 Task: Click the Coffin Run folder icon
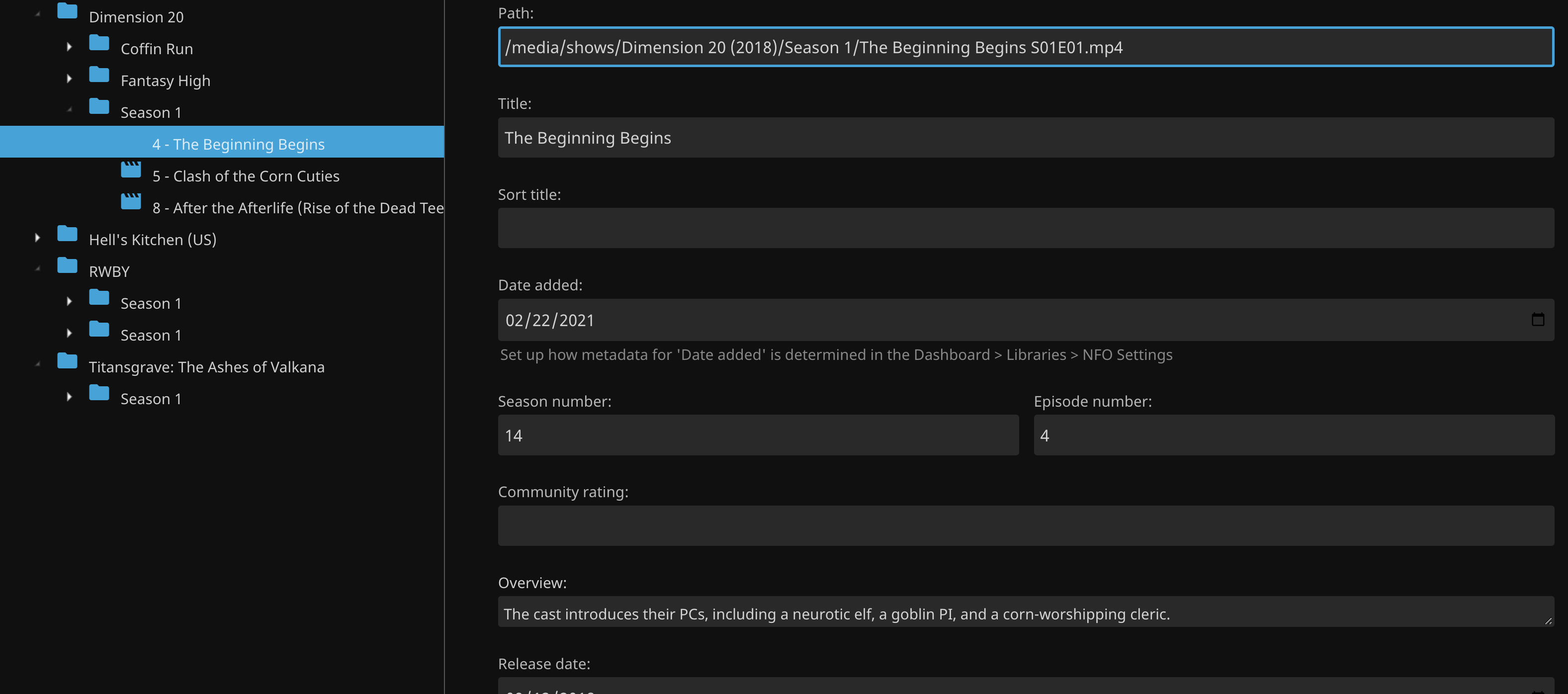pyautogui.click(x=99, y=44)
